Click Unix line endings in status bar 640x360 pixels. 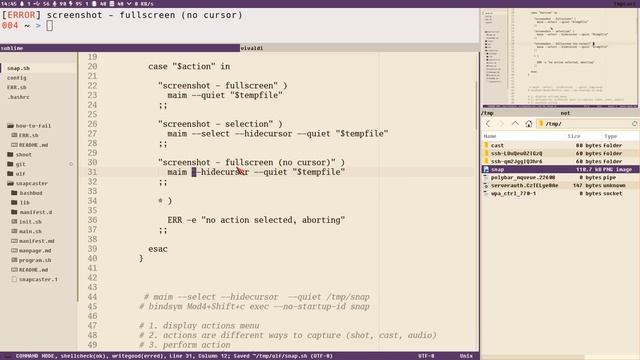coord(466,356)
